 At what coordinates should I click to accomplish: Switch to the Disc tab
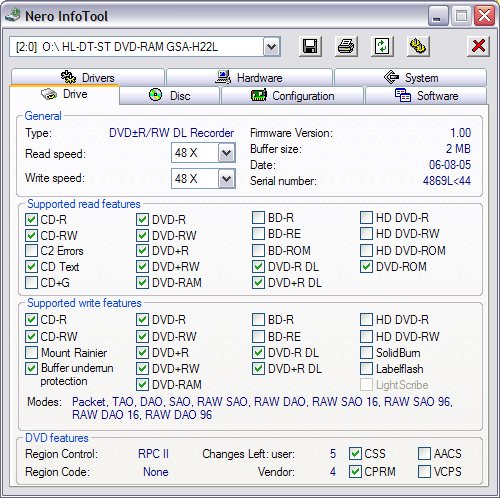[170, 96]
